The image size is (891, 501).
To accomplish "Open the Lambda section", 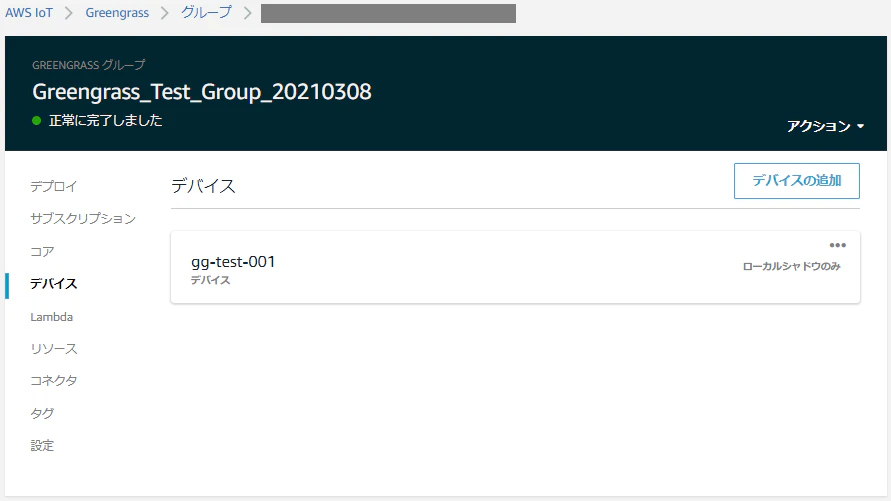I will pos(52,317).
